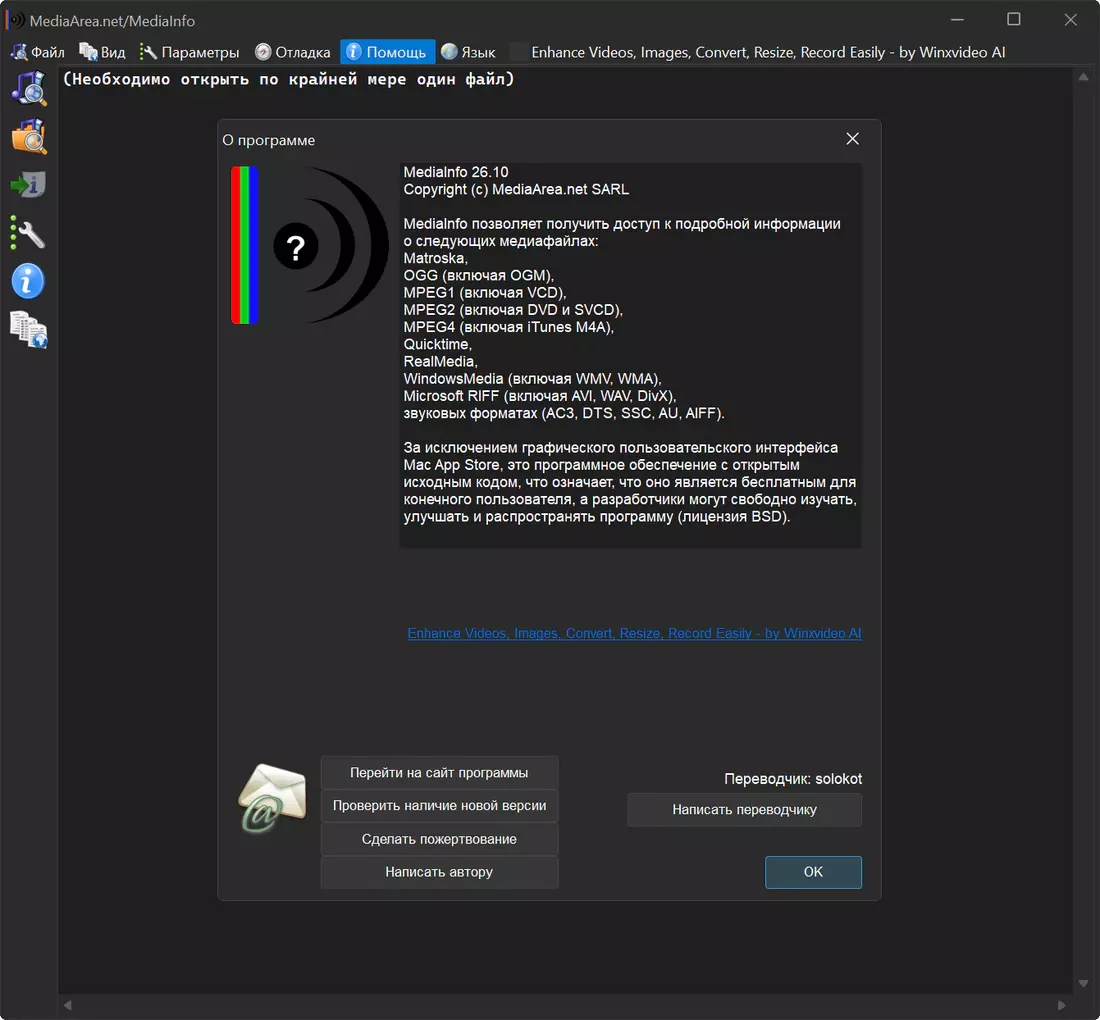Click the "Quicktime," line in the description
The height and width of the screenshot is (1020, 1100).
pos(438,344)
